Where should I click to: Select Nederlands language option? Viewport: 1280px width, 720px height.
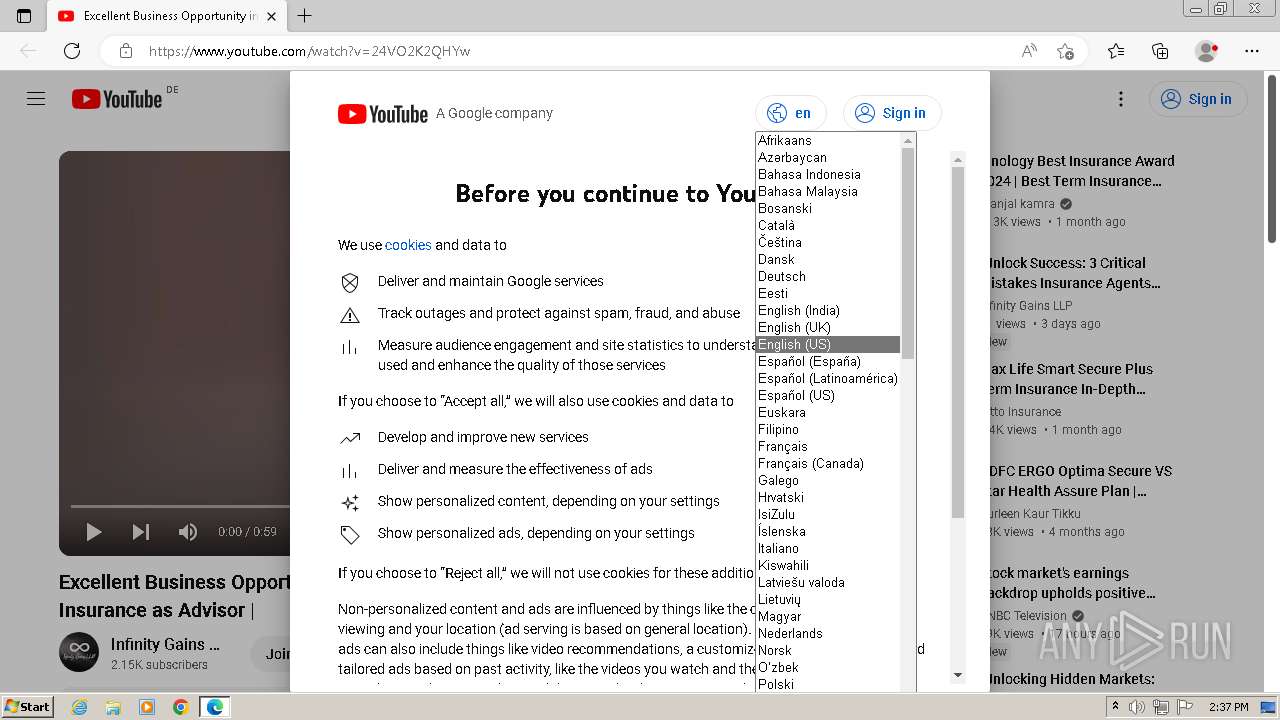828,633
